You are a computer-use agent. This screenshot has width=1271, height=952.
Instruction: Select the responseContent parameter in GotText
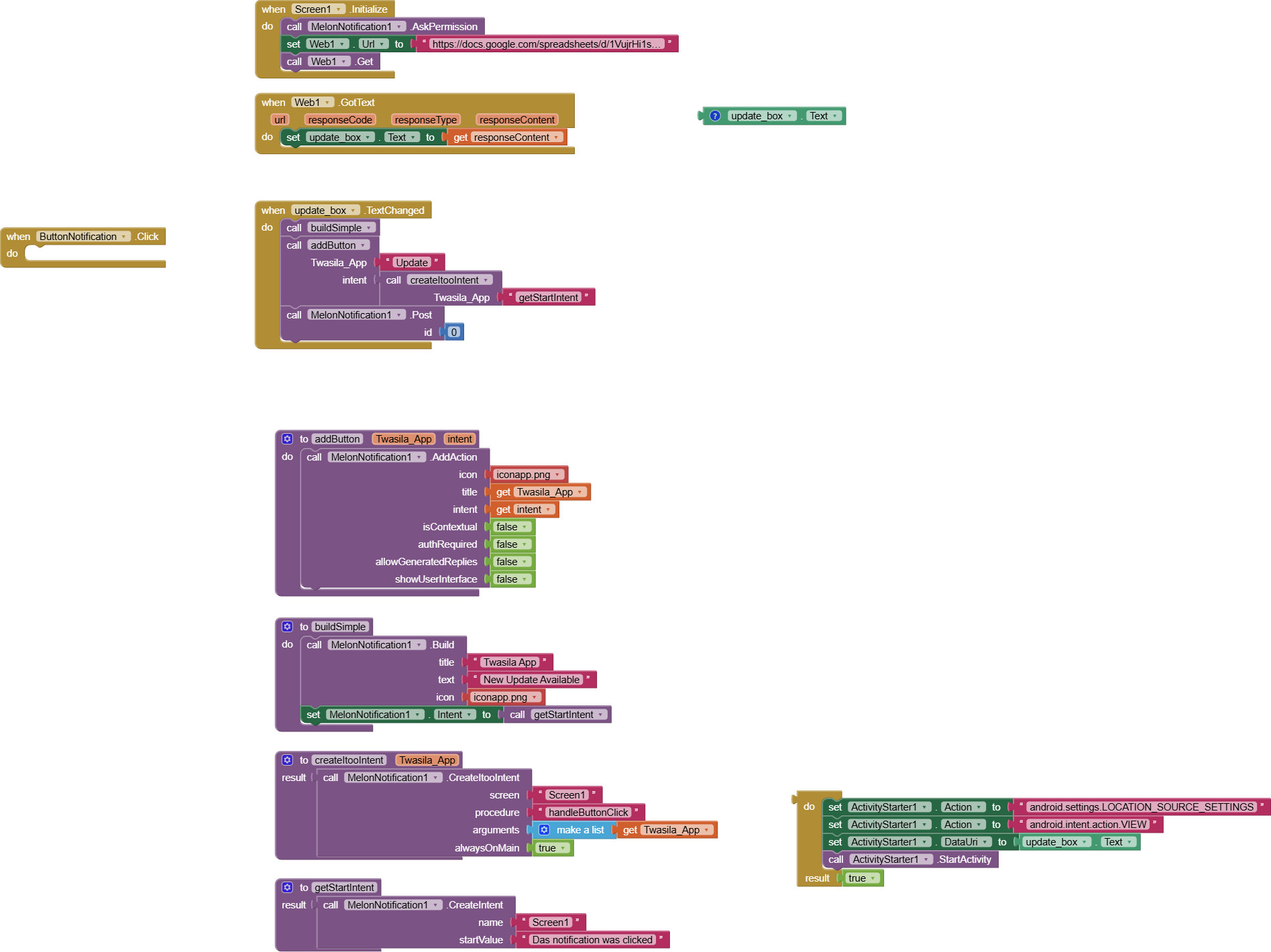(517, 120)
